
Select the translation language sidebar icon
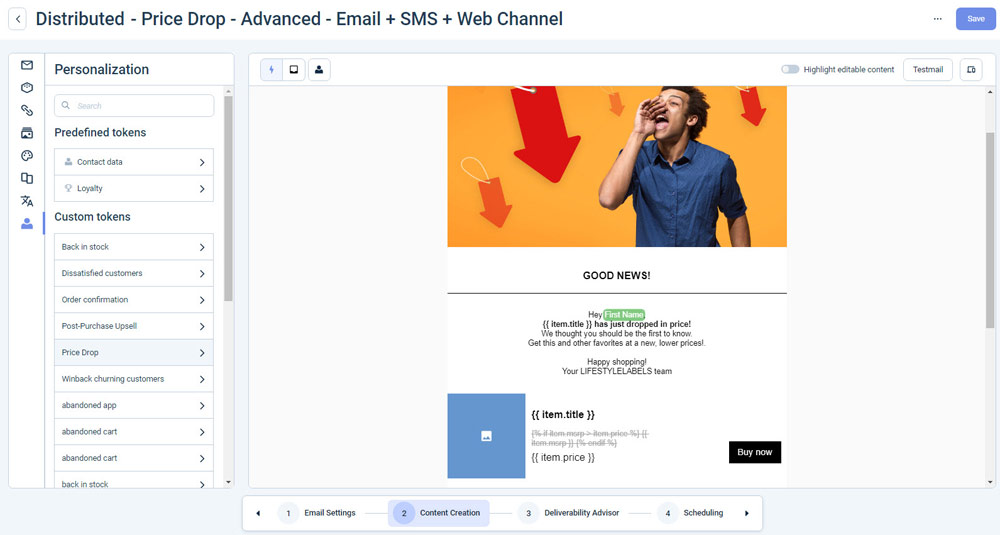coord(27,201)
